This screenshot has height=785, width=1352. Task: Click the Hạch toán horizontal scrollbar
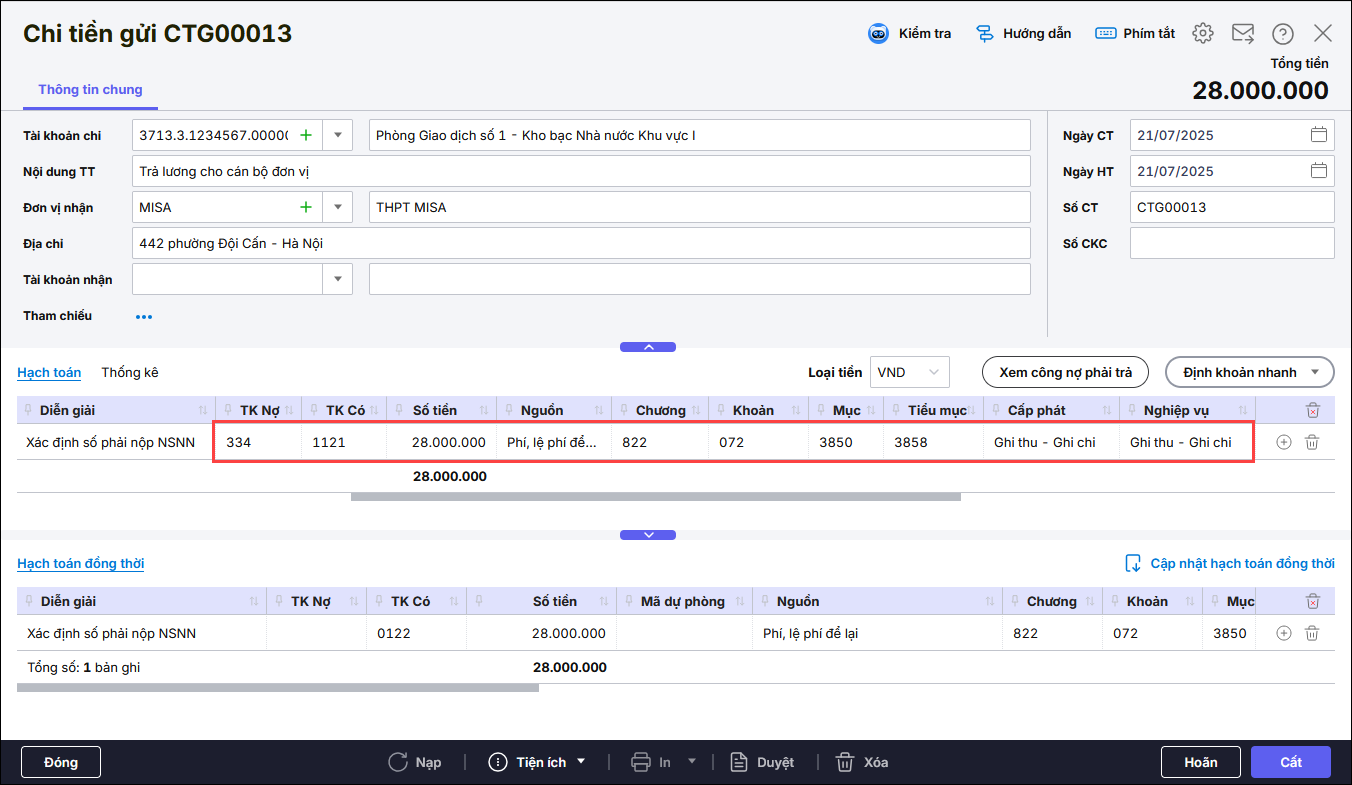(655, 496)
